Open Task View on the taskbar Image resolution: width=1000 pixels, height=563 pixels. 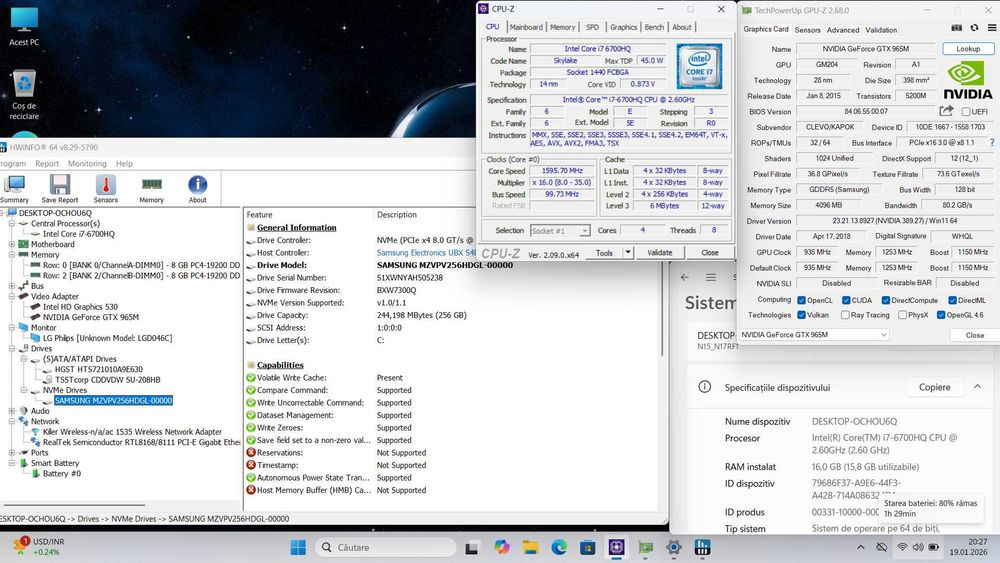coord(472,547)
